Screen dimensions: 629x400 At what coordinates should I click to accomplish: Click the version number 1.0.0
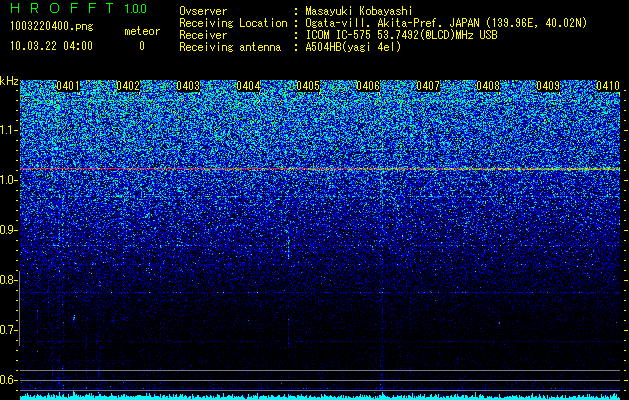point(136,8)
